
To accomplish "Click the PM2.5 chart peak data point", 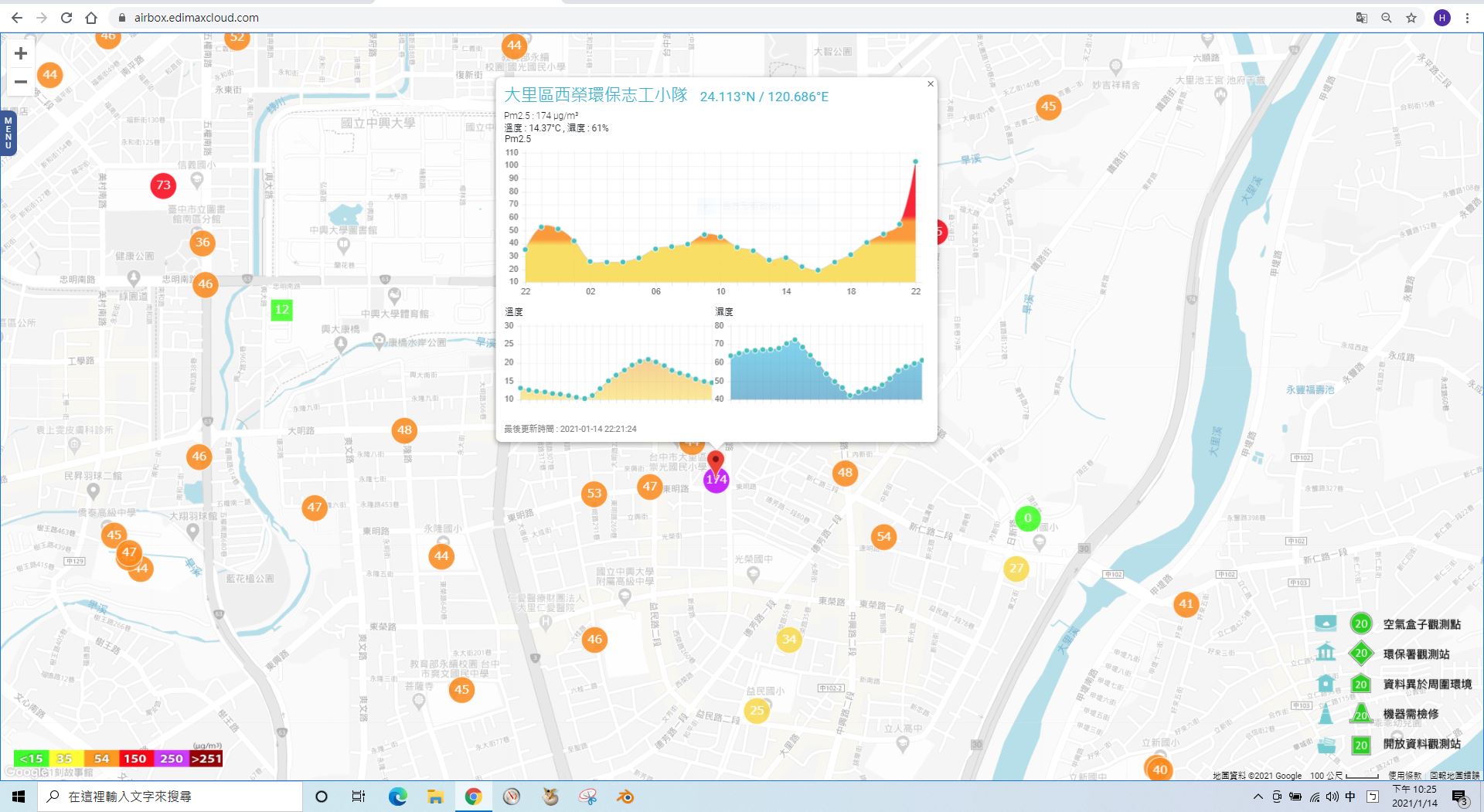I will tap(916, 161).
